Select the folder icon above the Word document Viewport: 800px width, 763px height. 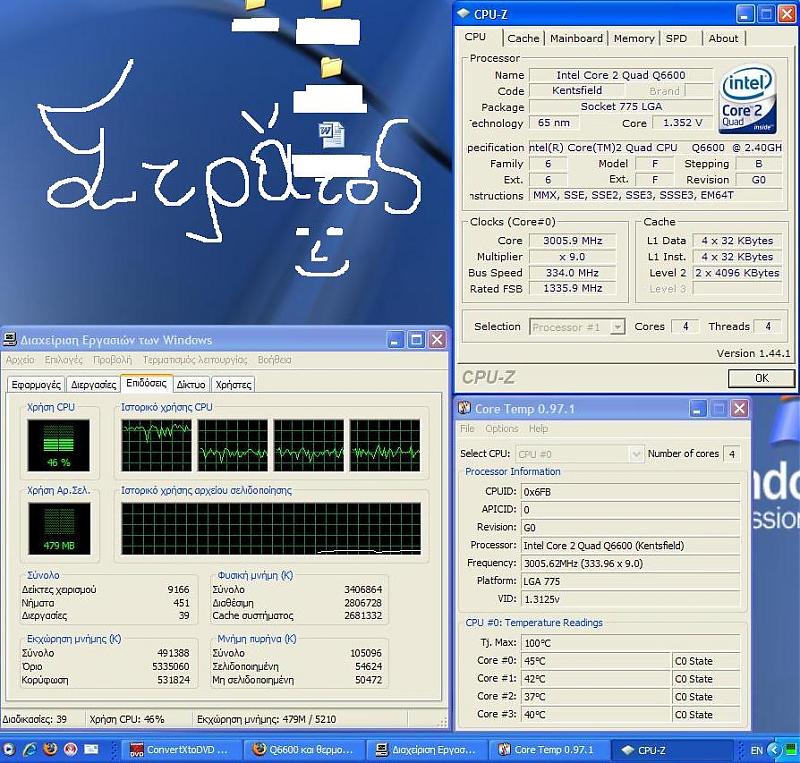coord(331,67)
